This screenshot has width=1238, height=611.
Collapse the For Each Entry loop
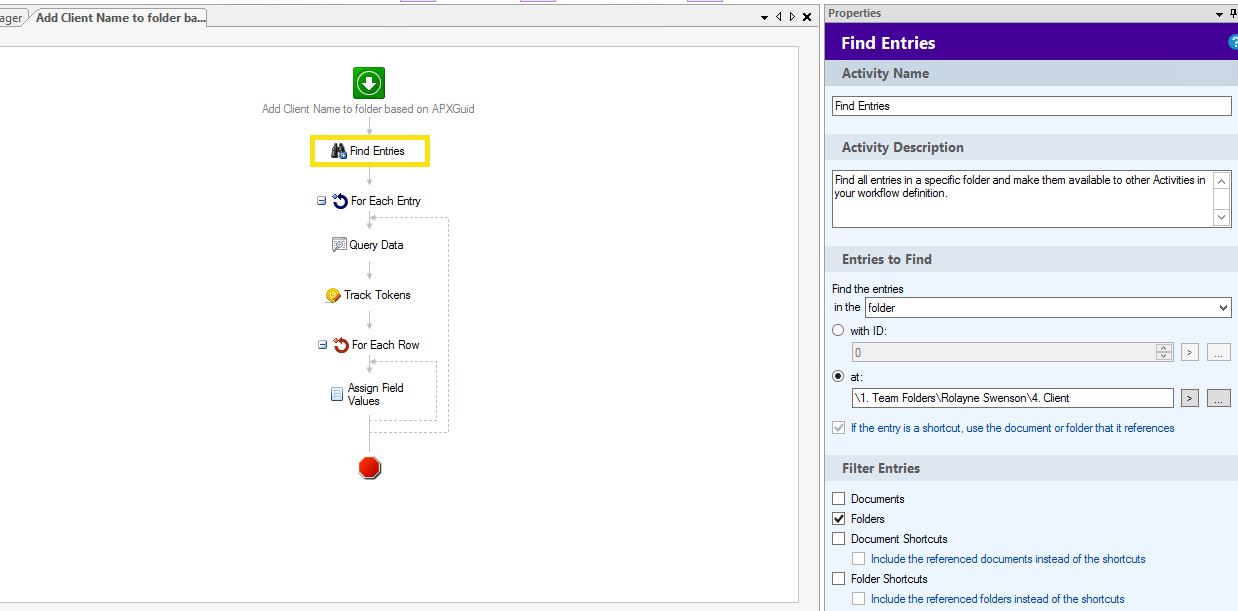322,201
